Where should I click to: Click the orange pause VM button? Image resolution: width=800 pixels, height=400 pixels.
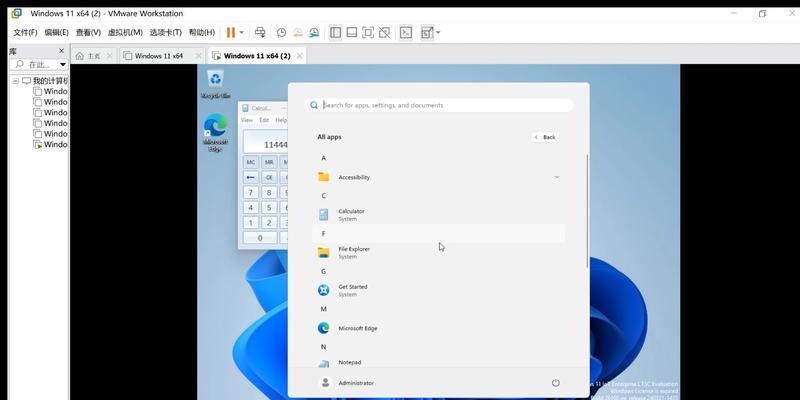pos(231,33)
